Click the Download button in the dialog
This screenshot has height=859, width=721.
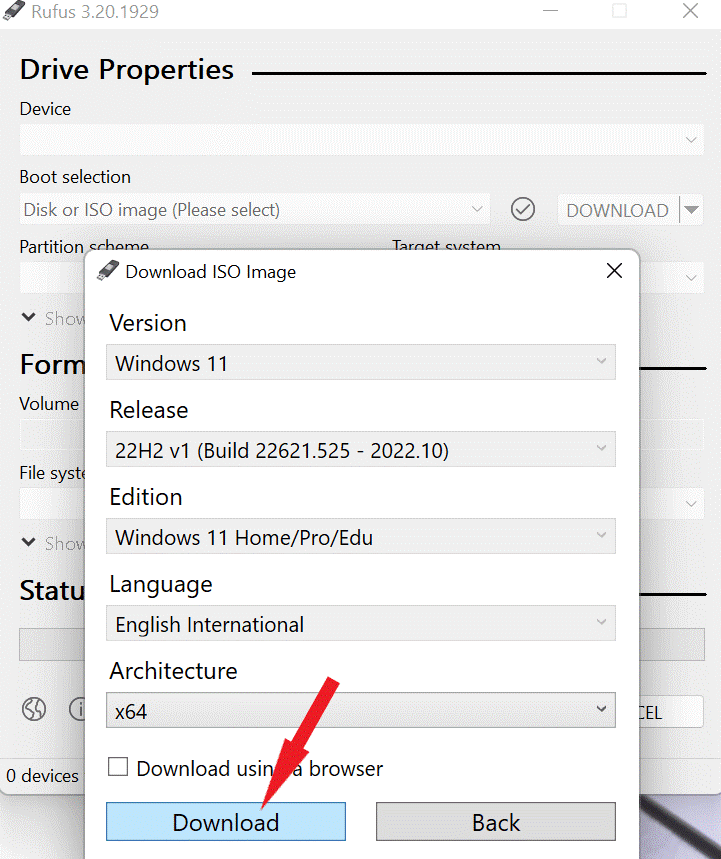pyautogui.click(x=226, y=821)
